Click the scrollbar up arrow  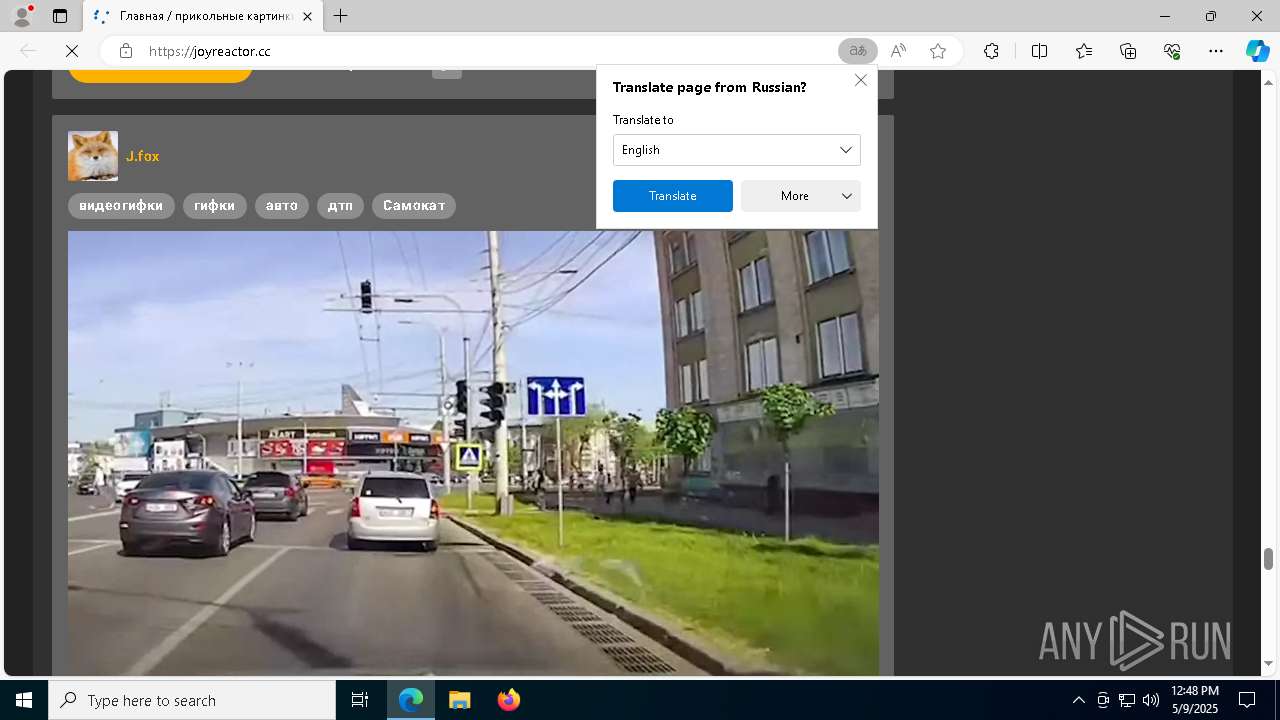tap(1268, 81)
